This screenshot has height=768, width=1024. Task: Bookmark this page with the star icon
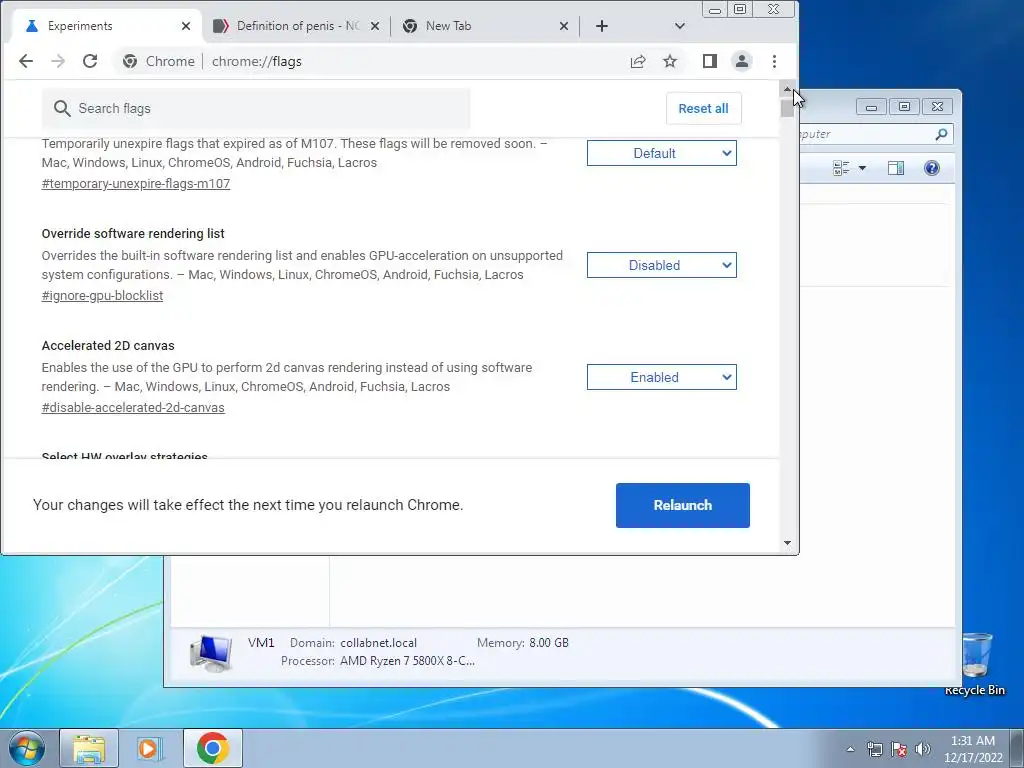point(670,61)
